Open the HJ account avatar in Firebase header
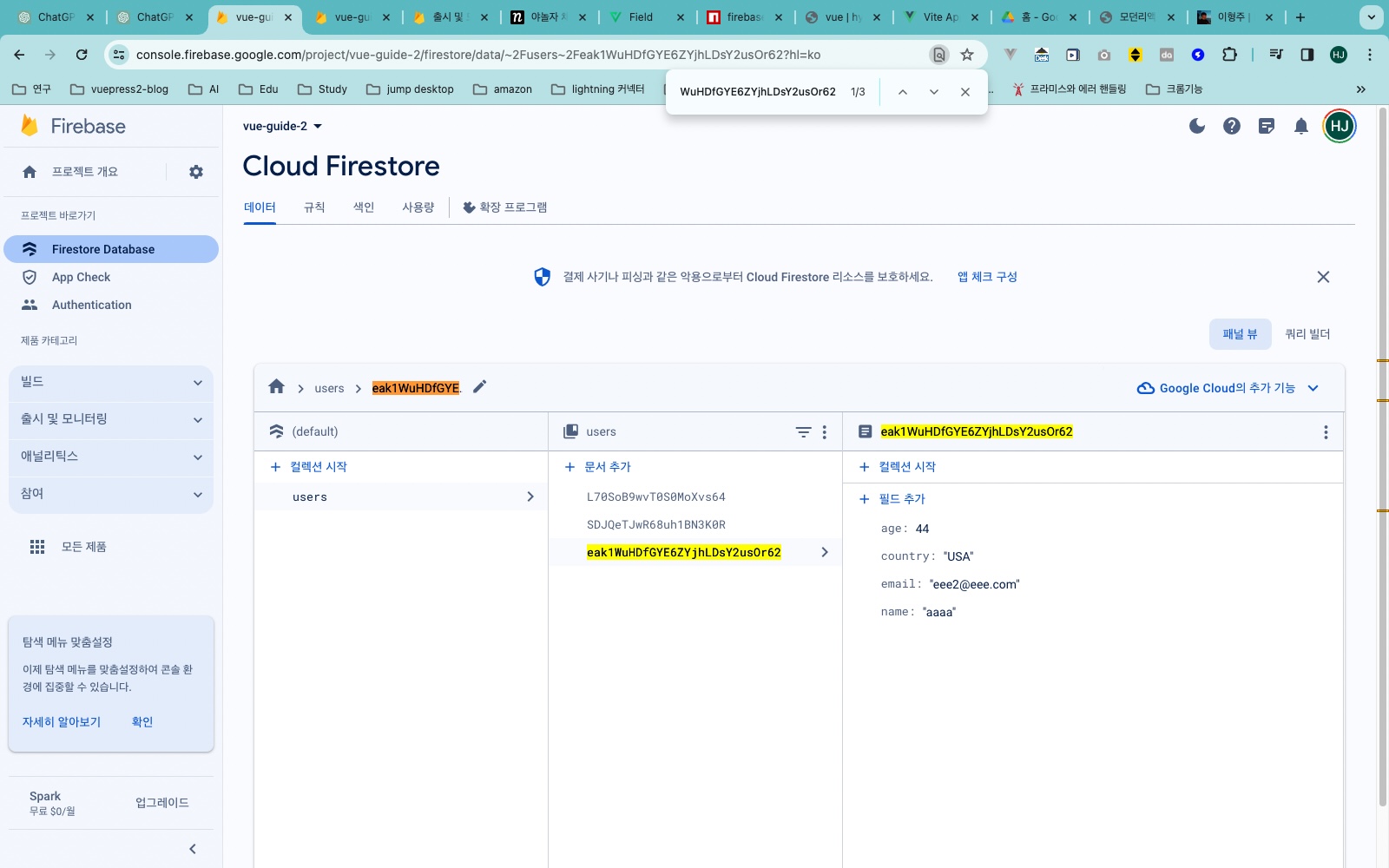 (x=1340, y=126)
